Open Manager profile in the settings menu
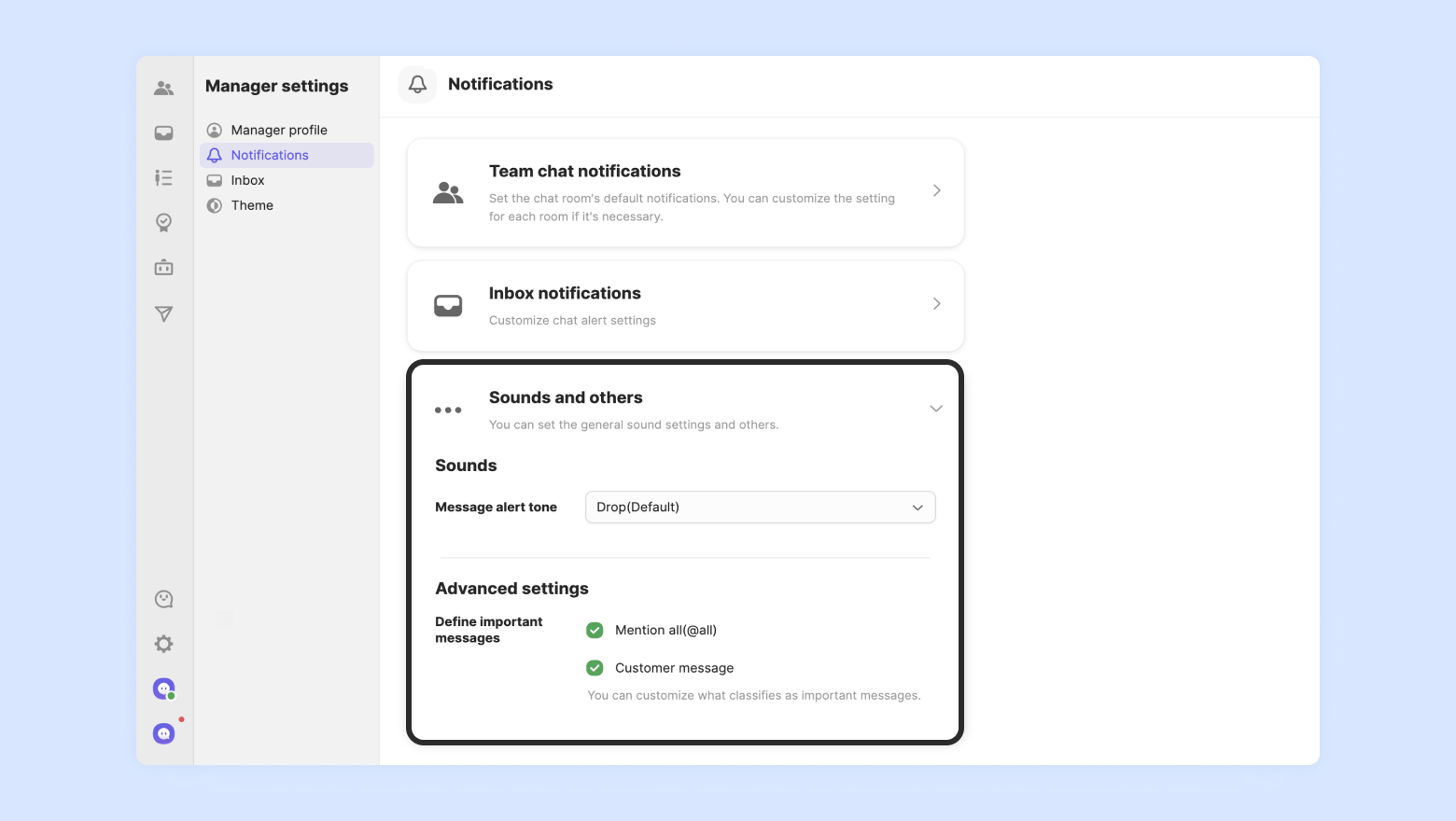This screenshot has width=1456, height=821. click(287, 130)
